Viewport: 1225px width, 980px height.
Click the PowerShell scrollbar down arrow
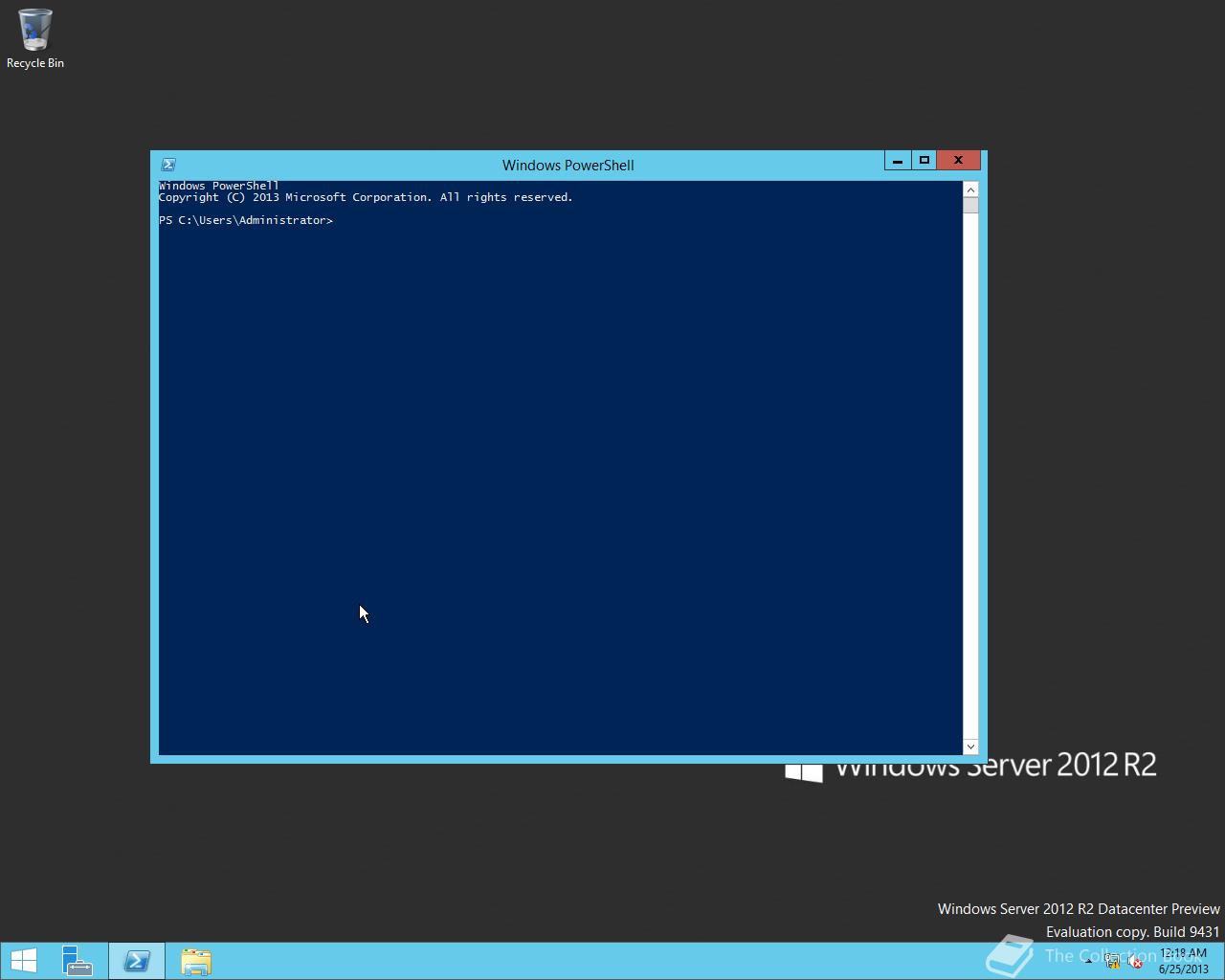(x=970, y=746)
